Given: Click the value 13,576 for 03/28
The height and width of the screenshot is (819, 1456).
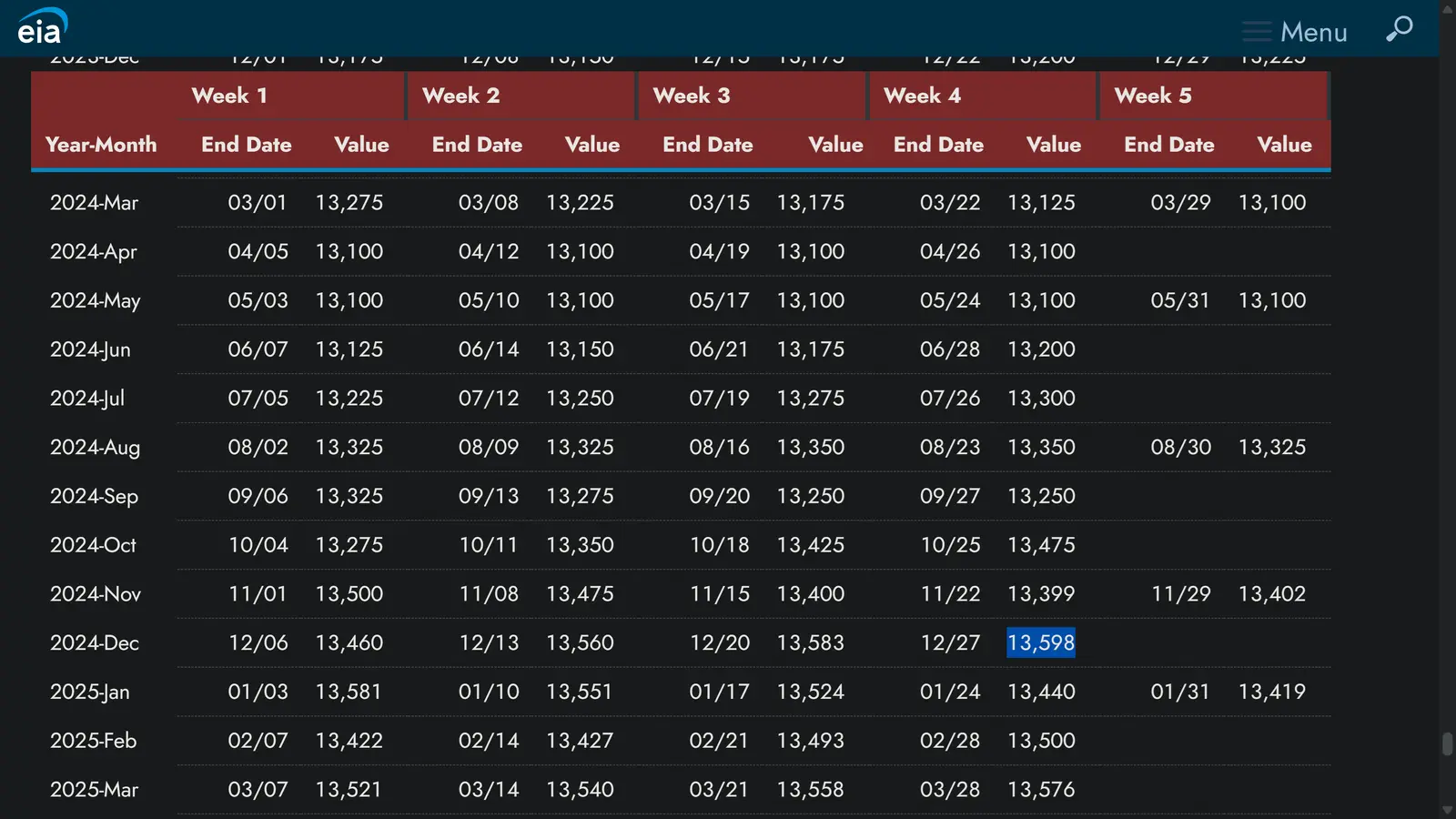Looking at the screenshot, I should point(1041,790).
